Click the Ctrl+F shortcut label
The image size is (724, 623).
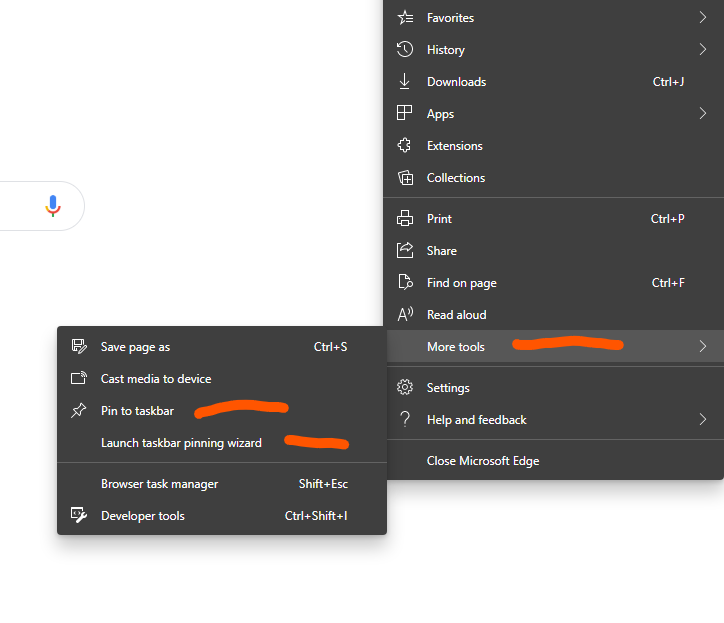[668, 282]
